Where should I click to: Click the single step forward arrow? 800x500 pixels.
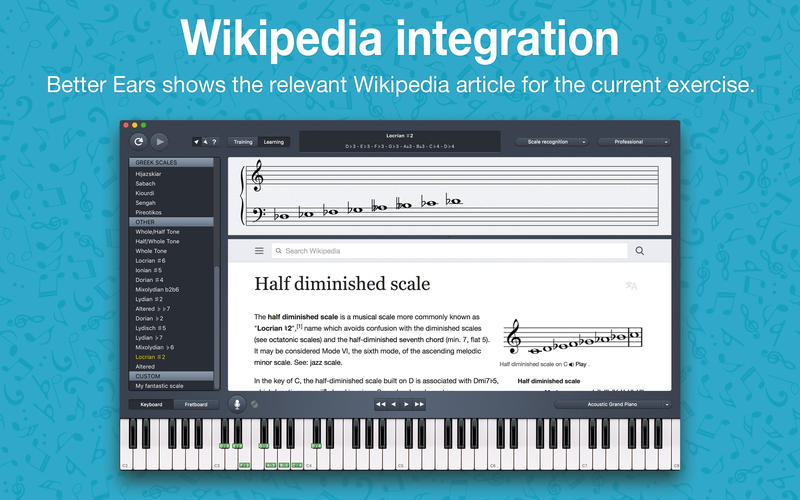tap(406, 404)
